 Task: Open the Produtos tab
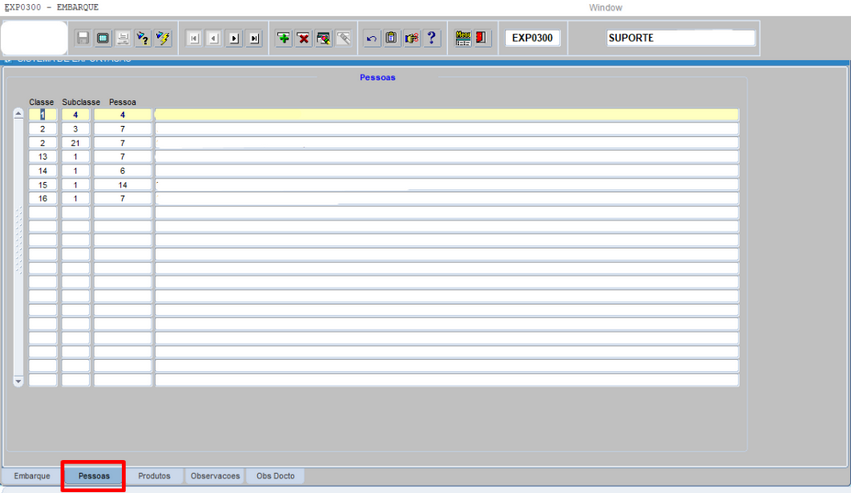(154, 476)
